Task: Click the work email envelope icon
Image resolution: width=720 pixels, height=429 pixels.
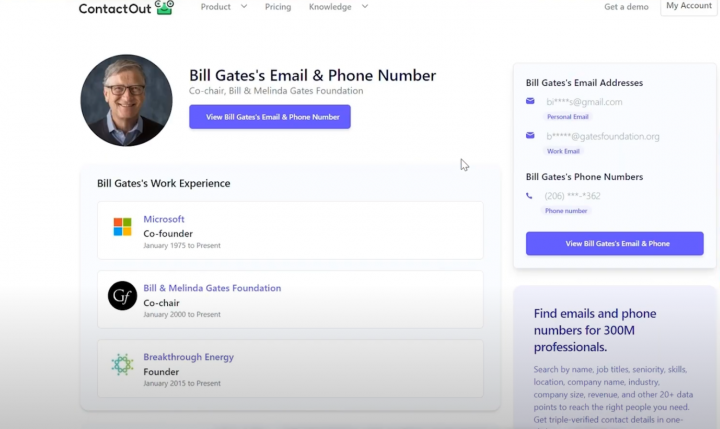Action: tap(530, 135)
